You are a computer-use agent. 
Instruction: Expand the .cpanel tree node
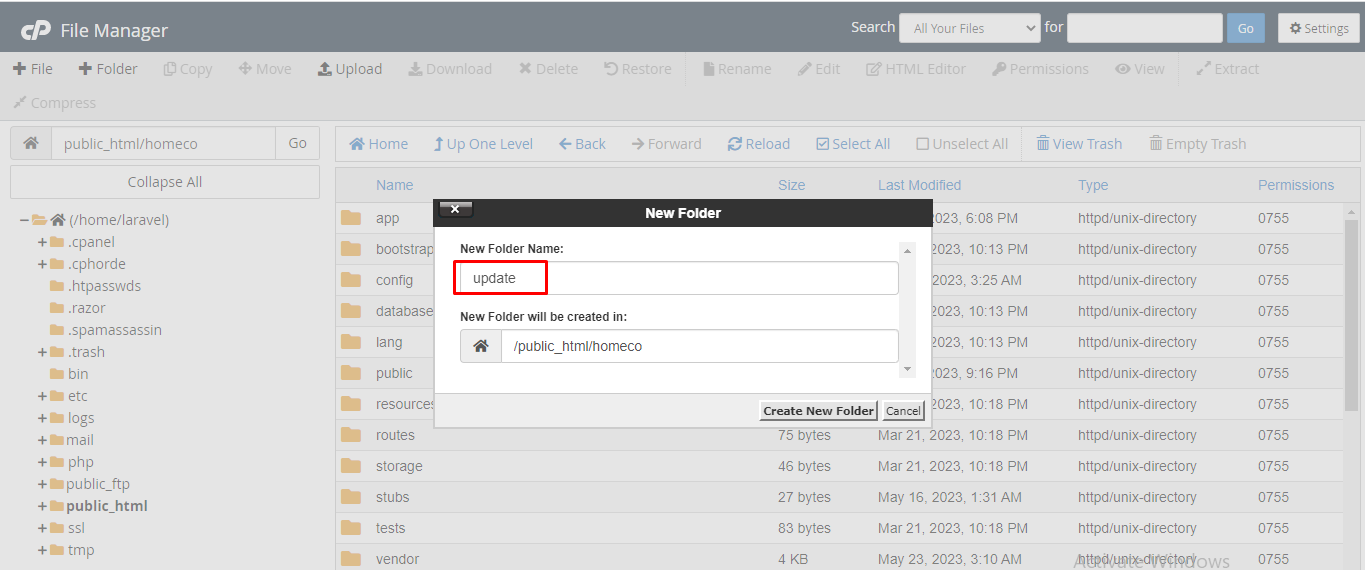[x=43, y=242]
